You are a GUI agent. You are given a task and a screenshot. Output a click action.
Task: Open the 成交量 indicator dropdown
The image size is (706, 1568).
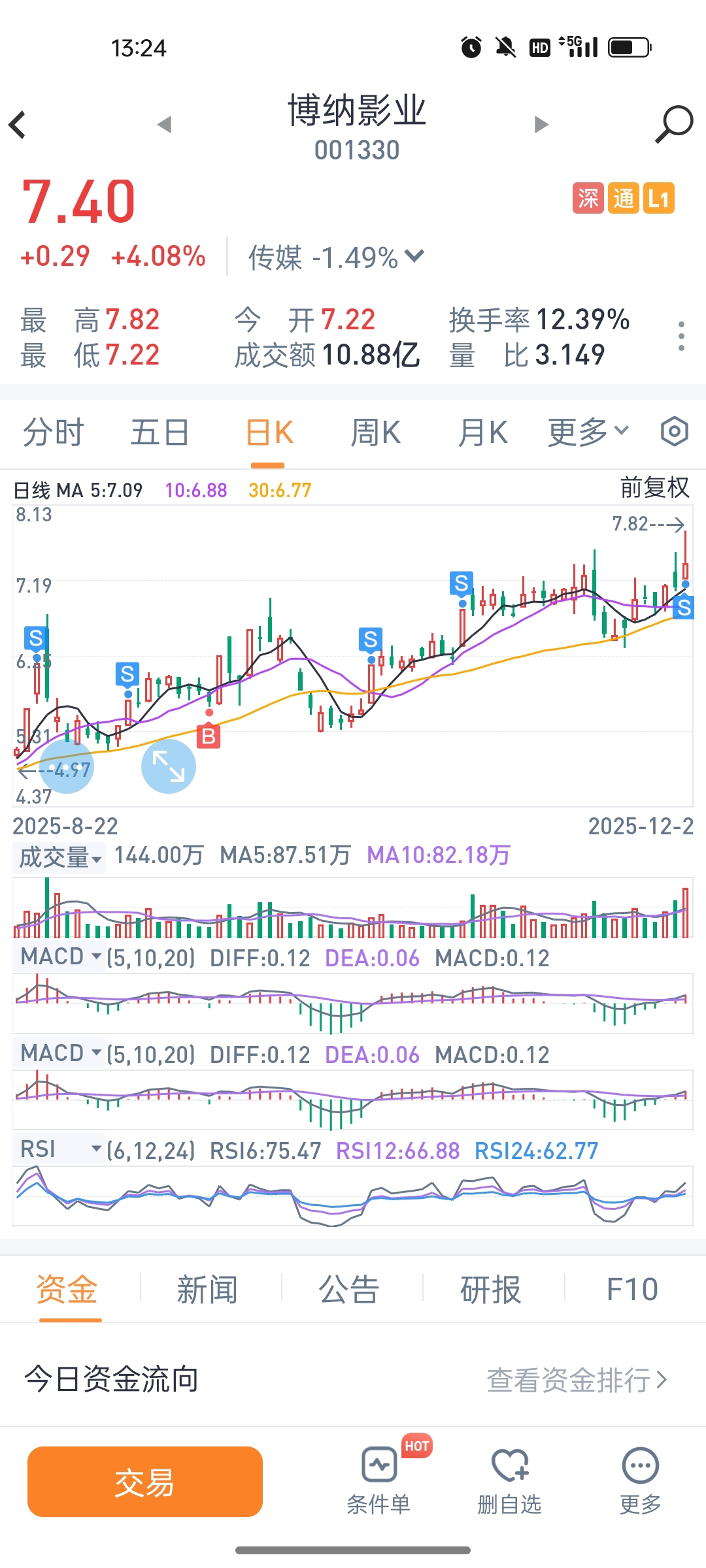point(59,857)
